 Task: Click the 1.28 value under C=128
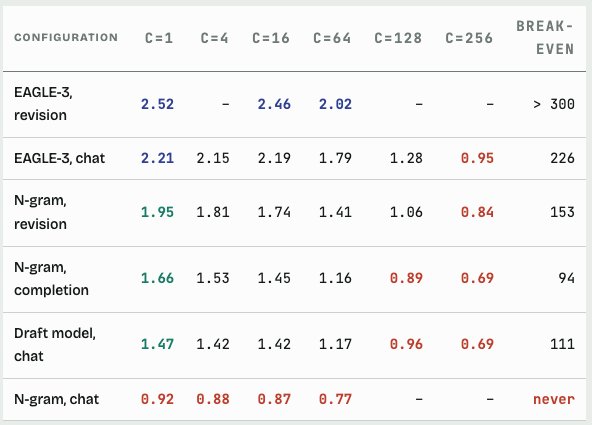click(406, 158)
